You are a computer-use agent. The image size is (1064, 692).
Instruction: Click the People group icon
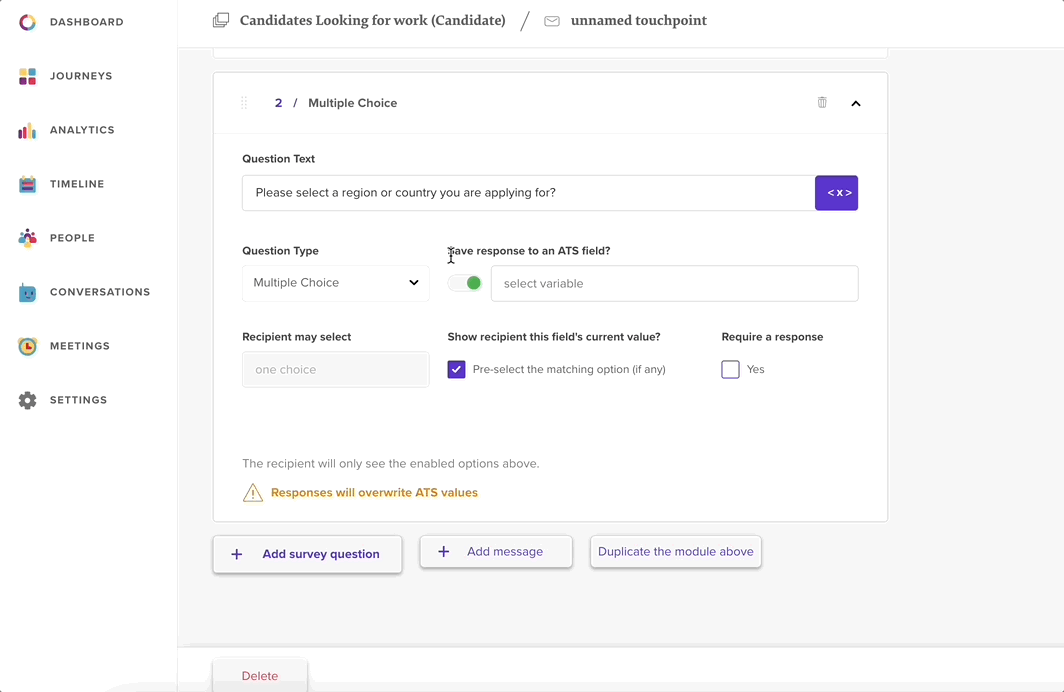[x=27, y=238]
